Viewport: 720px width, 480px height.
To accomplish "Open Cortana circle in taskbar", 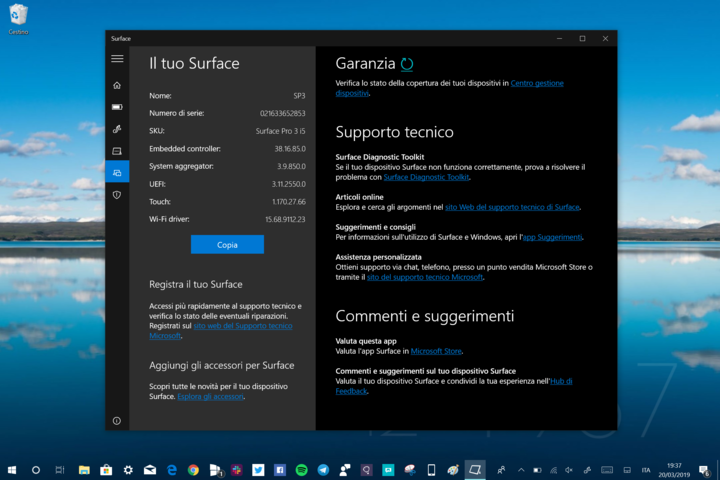I will [x=35, y=470].
